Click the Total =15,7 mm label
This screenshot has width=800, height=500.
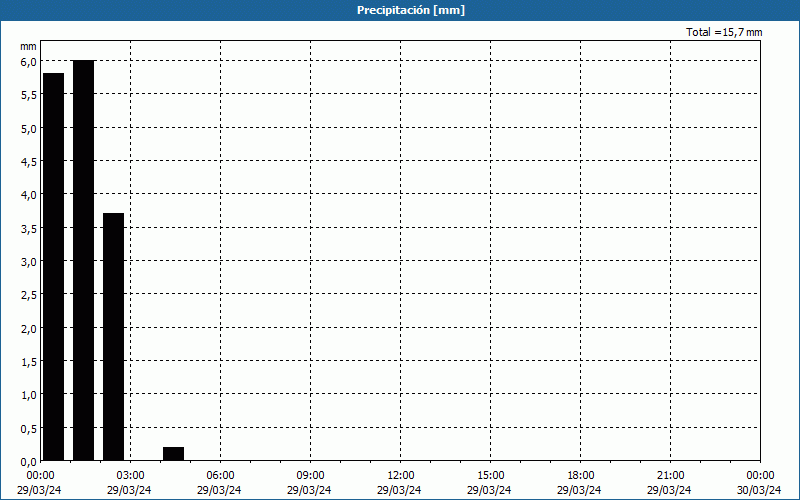724,32
